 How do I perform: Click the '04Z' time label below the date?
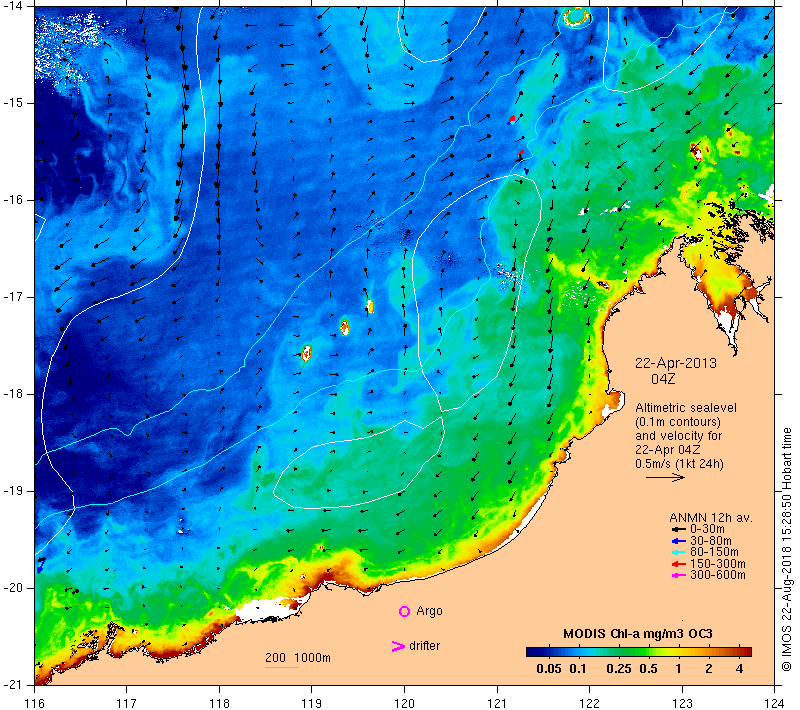(663, 379)
